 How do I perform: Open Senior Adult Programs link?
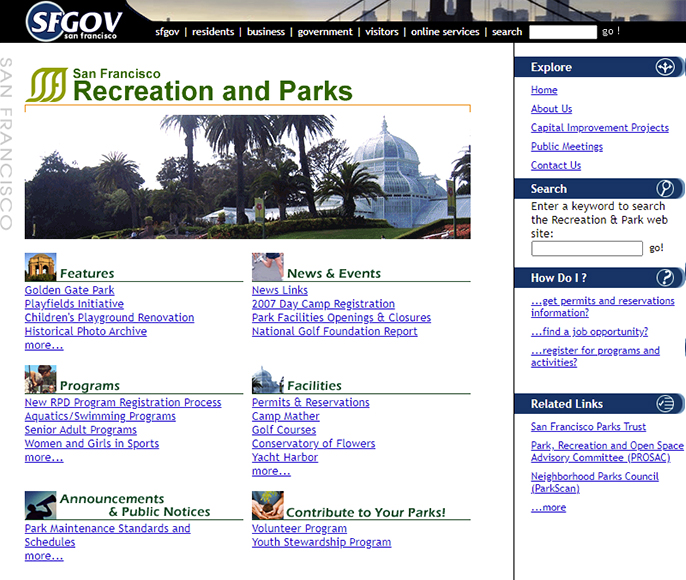click(x=80, y=430)
